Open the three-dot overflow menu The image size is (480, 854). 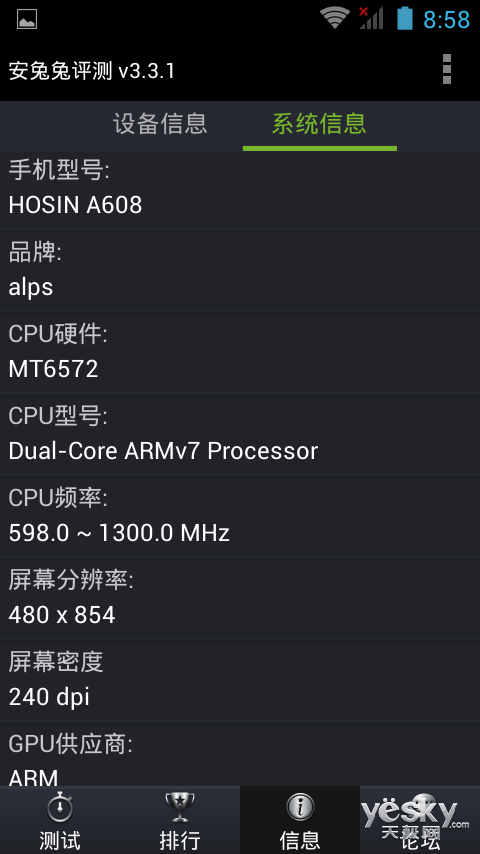[447, 69]
